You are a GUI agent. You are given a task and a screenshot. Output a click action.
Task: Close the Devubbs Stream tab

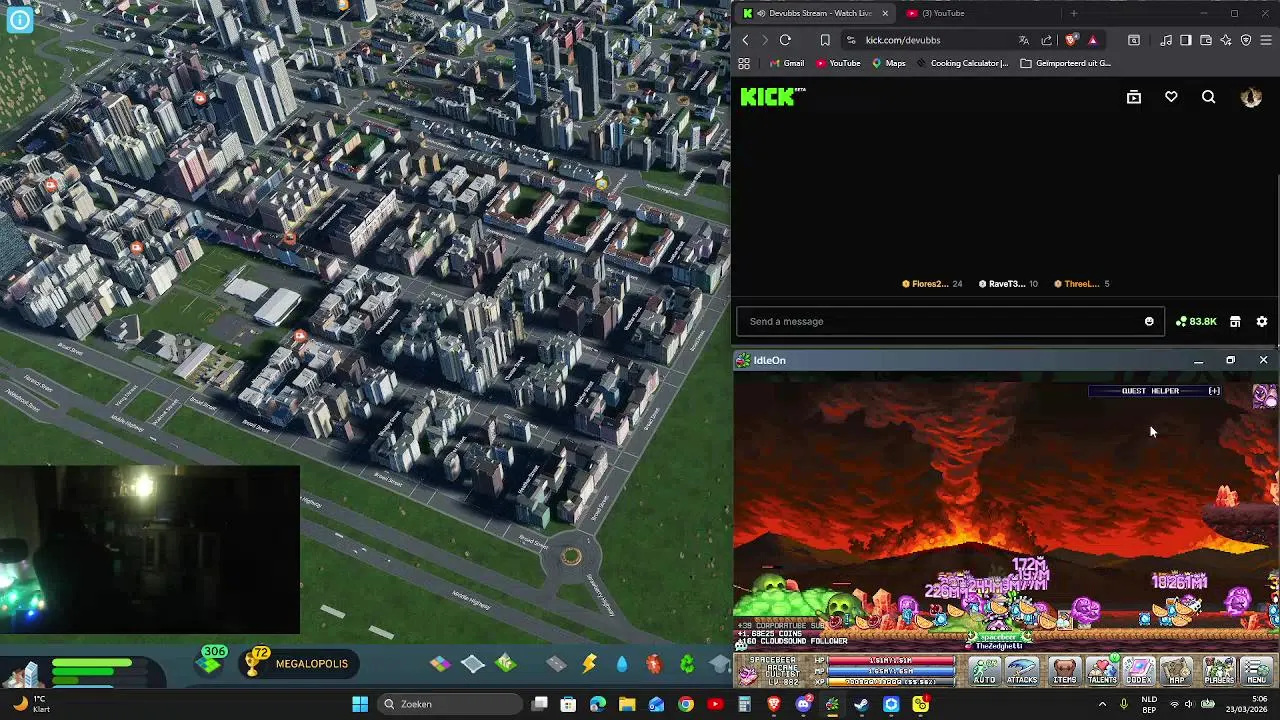[x=884, y=13]
